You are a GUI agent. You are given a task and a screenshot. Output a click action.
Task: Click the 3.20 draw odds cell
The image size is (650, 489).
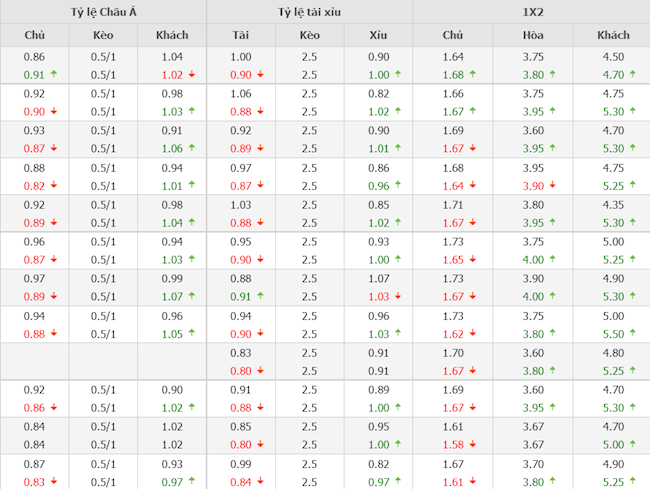pos(533,464)
